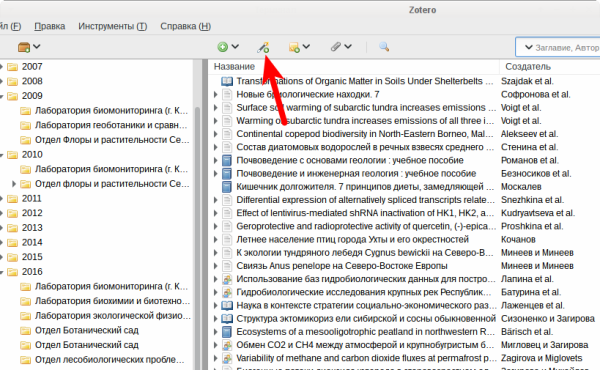Click icon of Variability of methane item

coord(227,358)
